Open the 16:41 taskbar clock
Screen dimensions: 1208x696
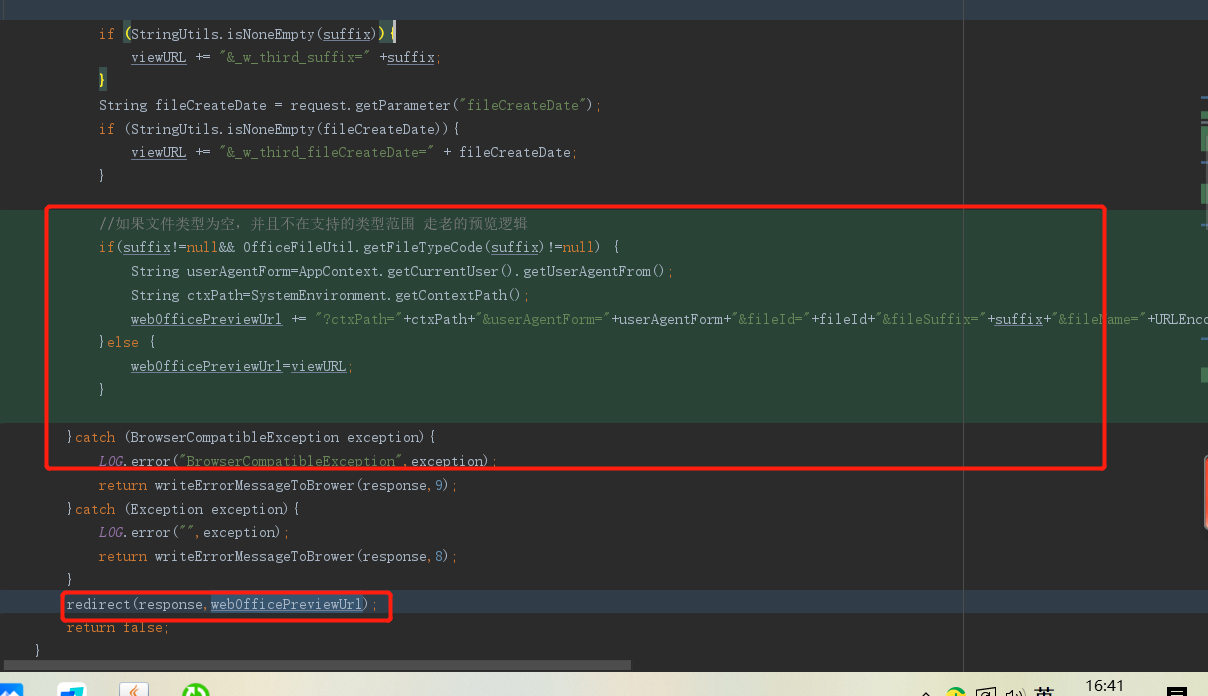click(x=1104, y=686)
